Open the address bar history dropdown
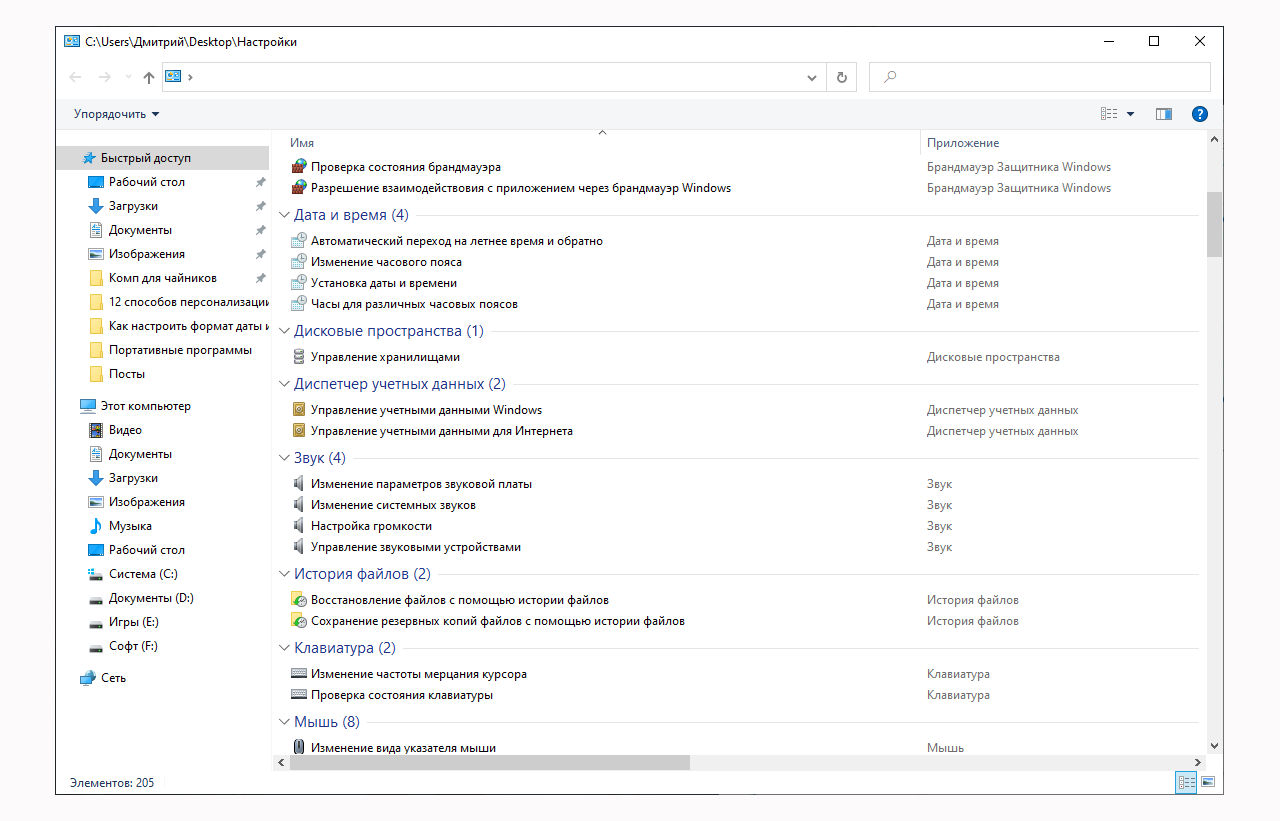Image resolution: width=1280 pixels, height=821 pixels. pos(812,77)
